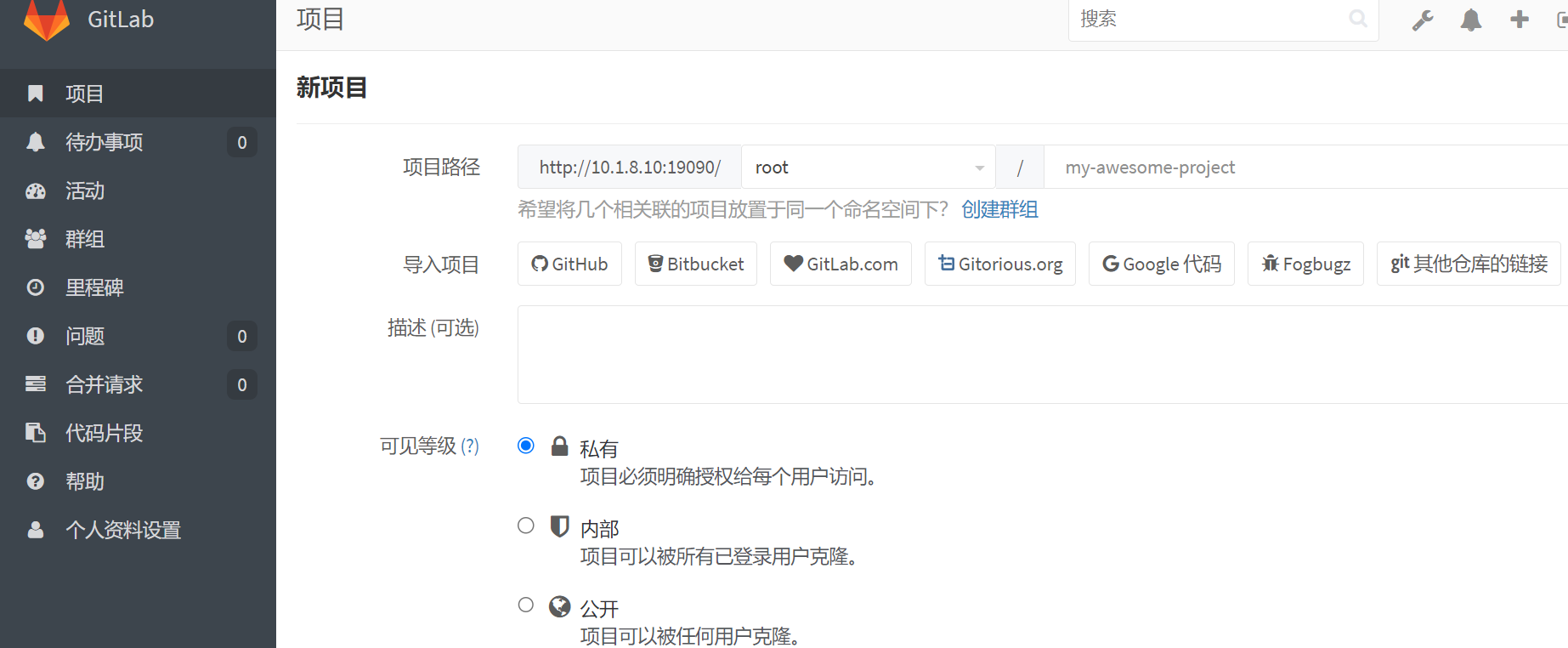The width and height of the screenshot is (1568, 648).
Task: Open the root namespace dropdown
Action: point(869,167)
